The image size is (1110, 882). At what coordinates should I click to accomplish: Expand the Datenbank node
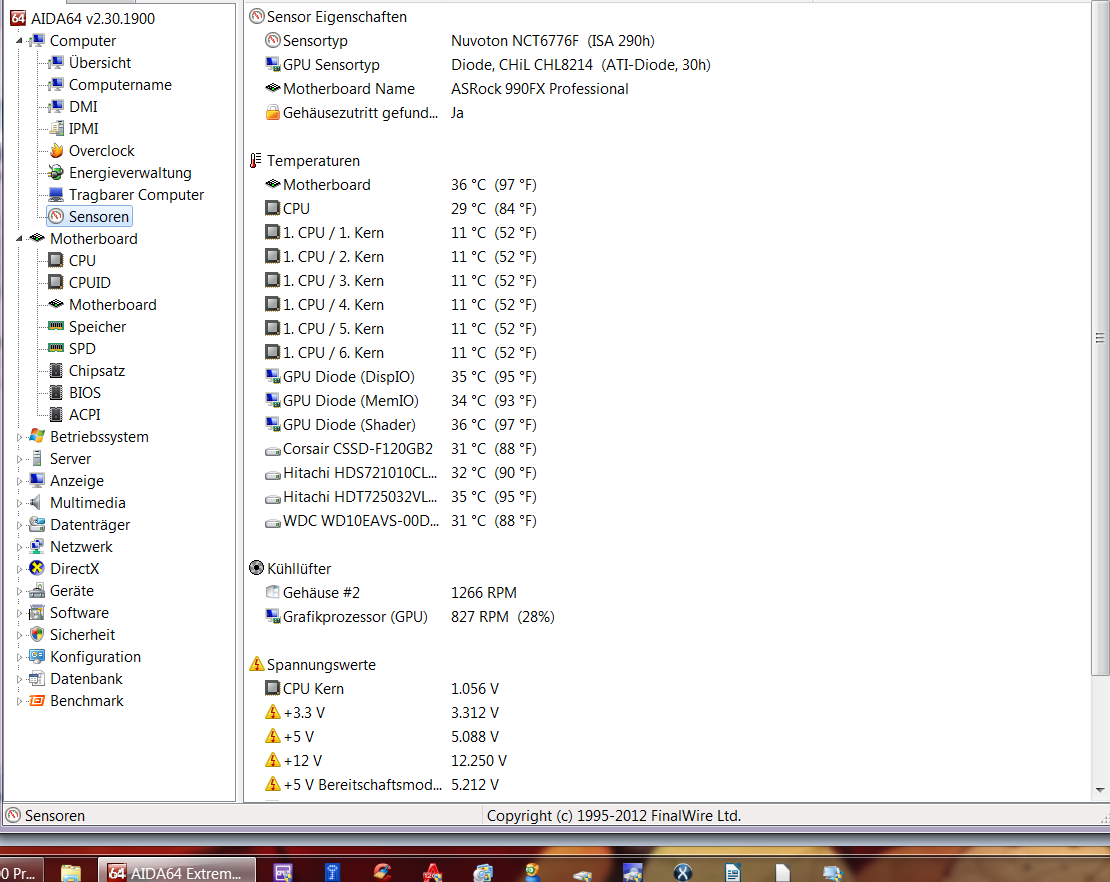19,679
